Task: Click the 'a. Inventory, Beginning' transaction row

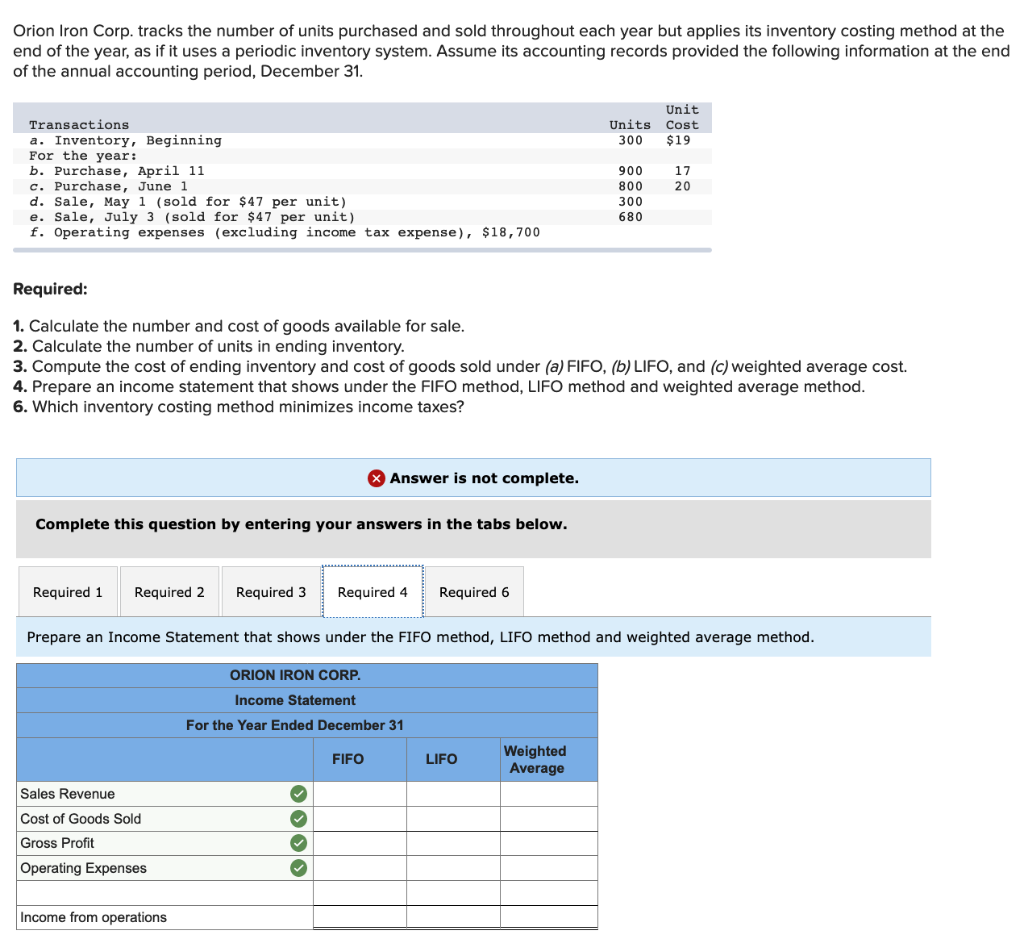Action: (362, 140)
